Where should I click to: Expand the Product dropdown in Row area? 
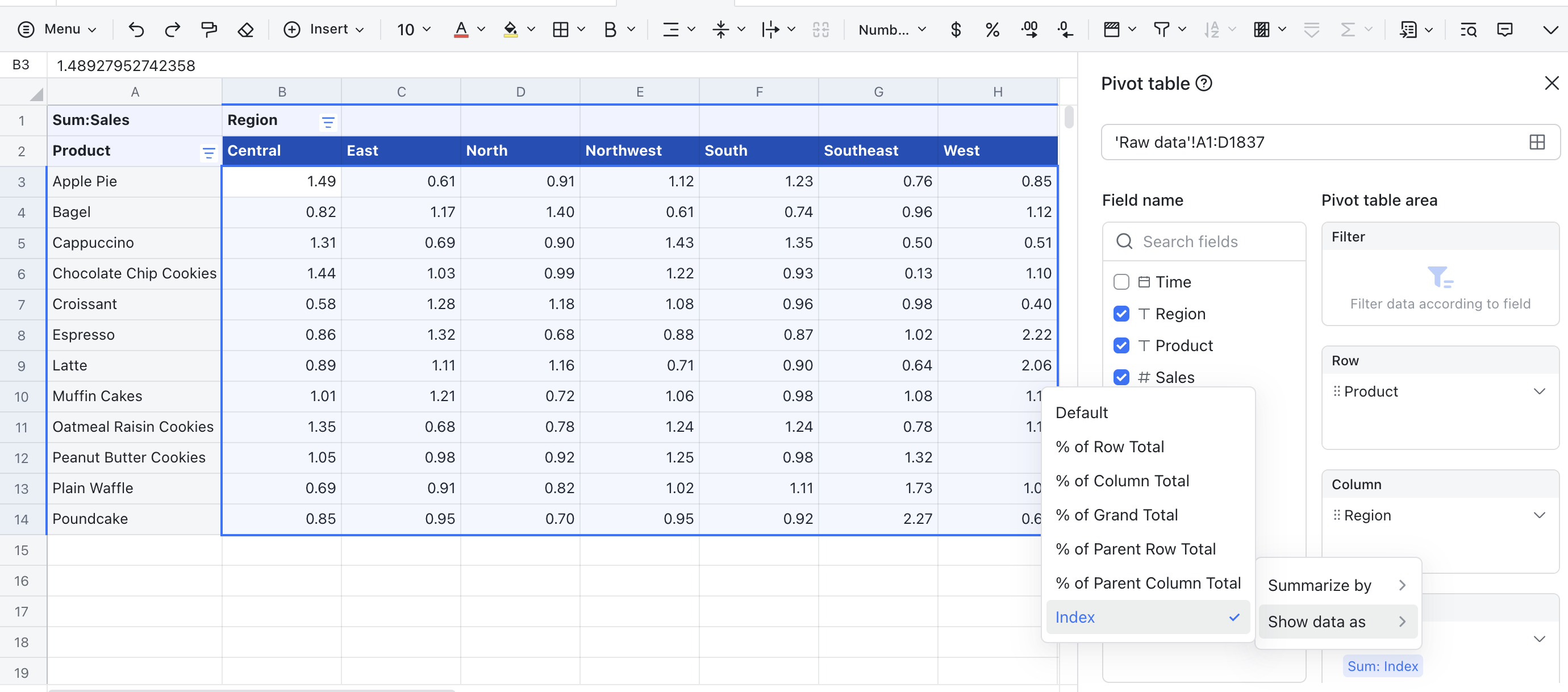coord(1540,391)
